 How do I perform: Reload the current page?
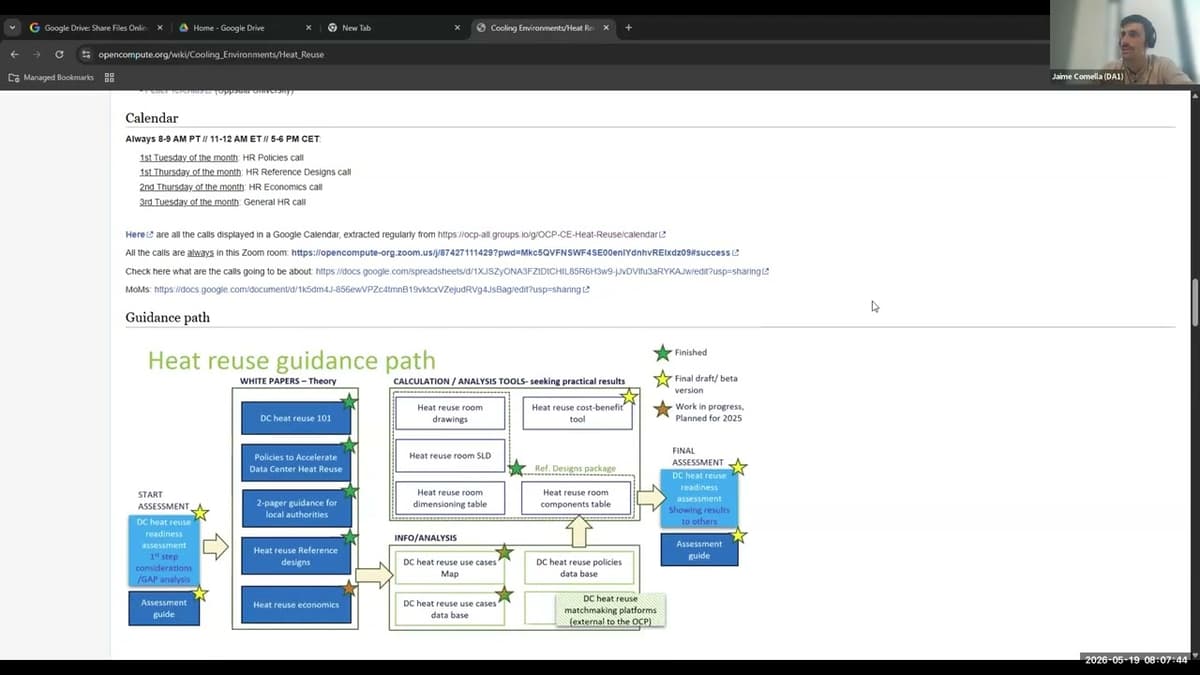pos(59,54)
